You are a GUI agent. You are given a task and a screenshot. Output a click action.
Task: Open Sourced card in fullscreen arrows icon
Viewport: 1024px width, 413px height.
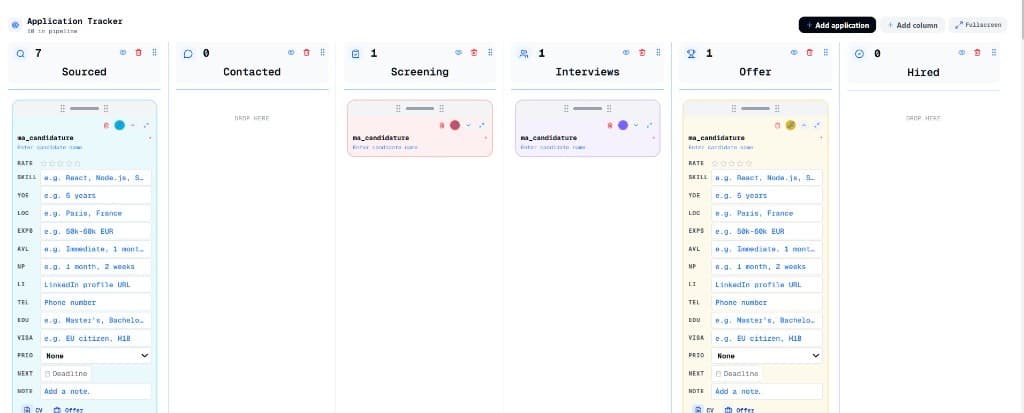146,125
